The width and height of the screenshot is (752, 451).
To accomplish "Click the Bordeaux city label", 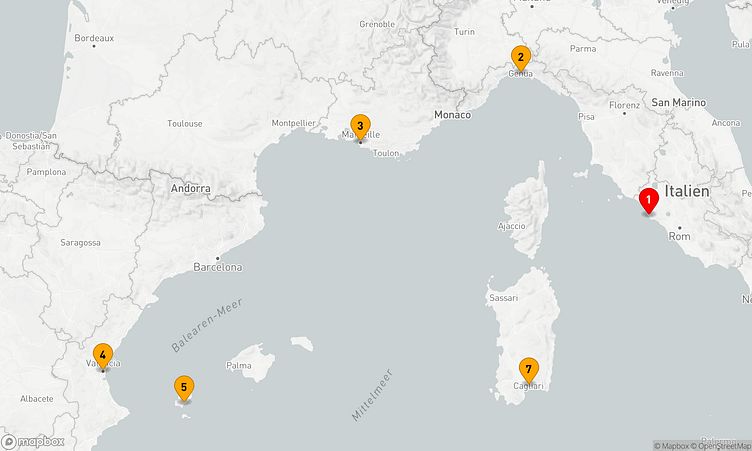I will pyautogui.click(x=94, y=38).
